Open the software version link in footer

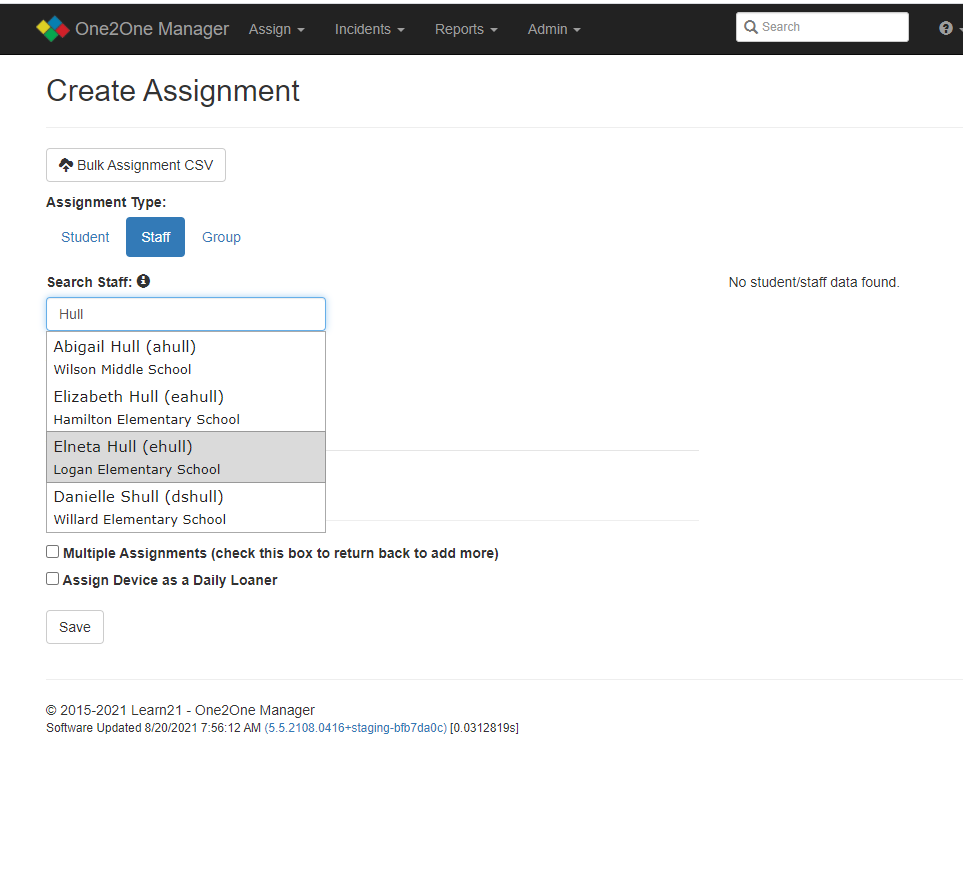(x=355, y=728)
